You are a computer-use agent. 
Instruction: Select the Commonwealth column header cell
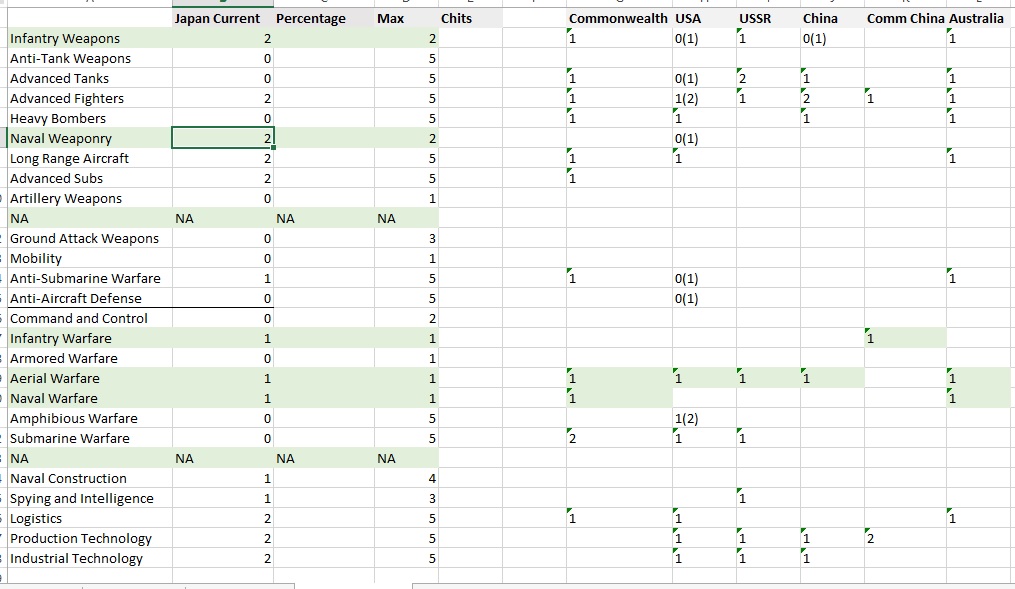[618, 18]
